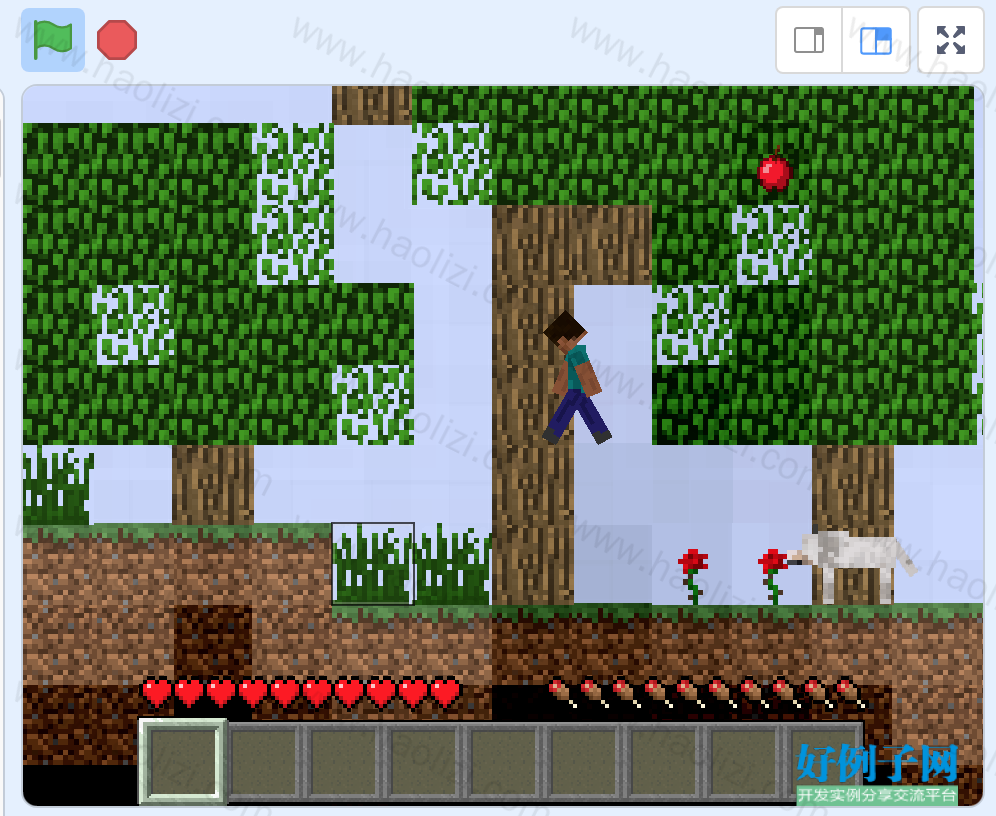996x816 pixels.
Task: Pick the red flower nearest the sheep
Action: coord(773,576)
